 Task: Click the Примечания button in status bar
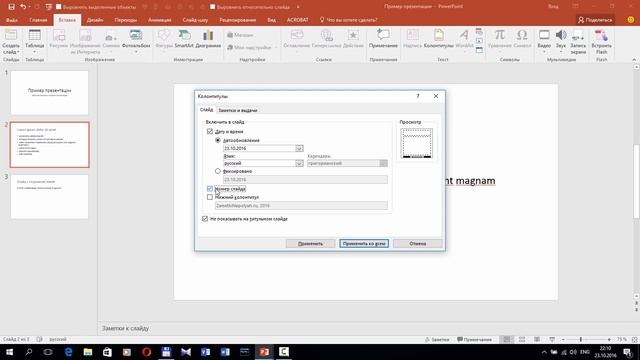click(474, 340)
